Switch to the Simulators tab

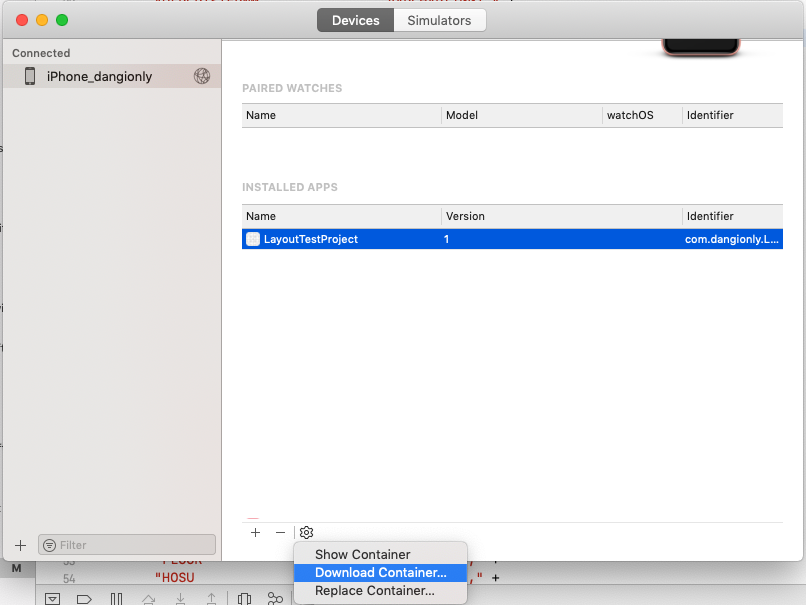439,21
